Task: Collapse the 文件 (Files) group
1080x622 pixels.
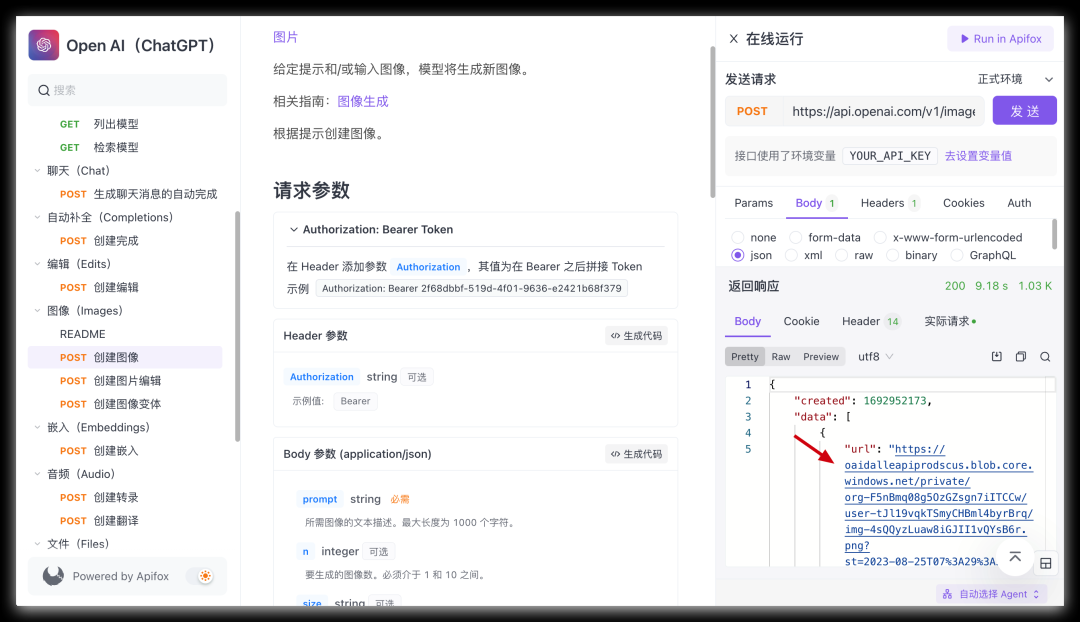Action: click(37, 543)
